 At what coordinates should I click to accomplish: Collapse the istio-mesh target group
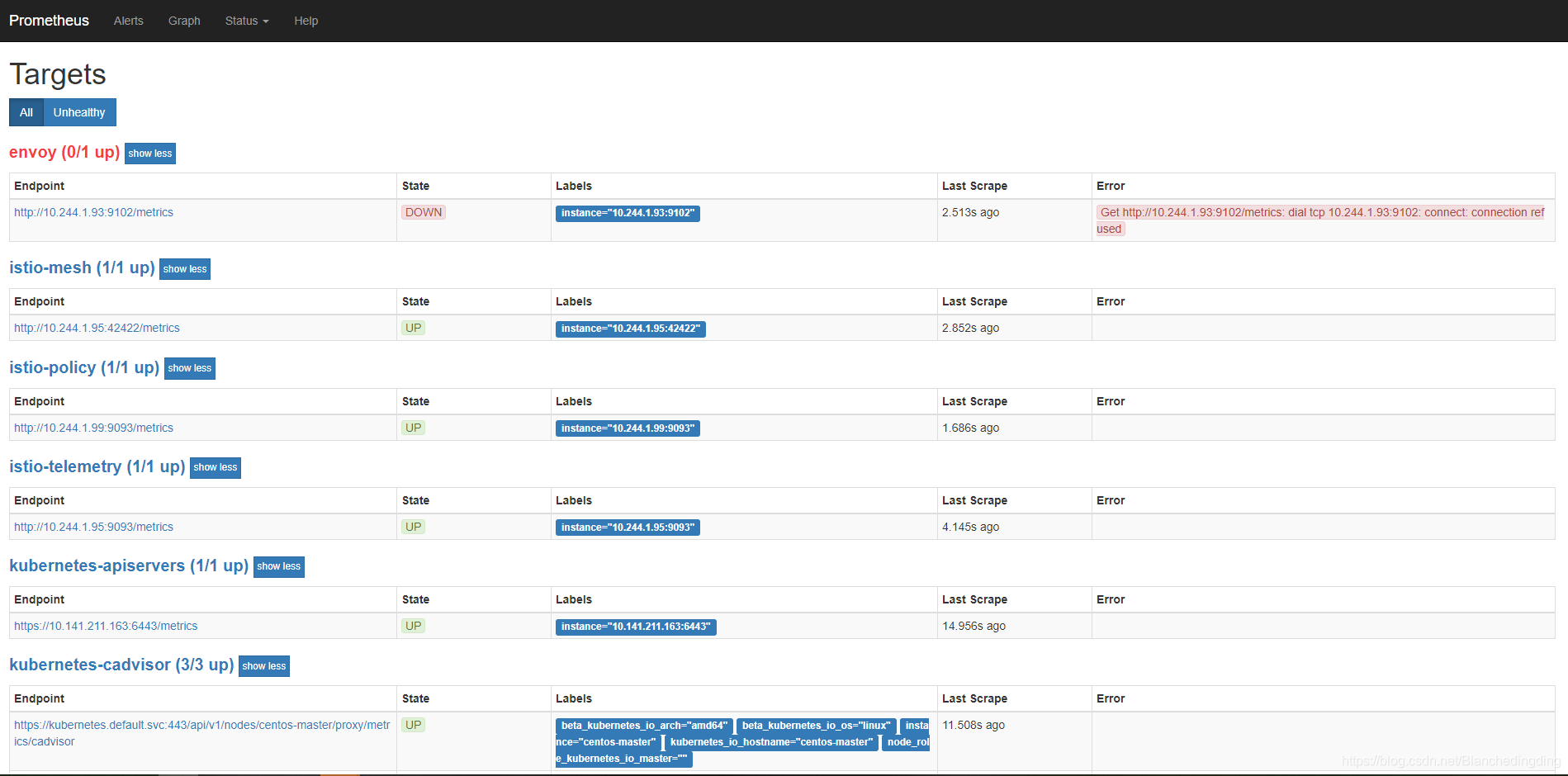coord(185,269)
